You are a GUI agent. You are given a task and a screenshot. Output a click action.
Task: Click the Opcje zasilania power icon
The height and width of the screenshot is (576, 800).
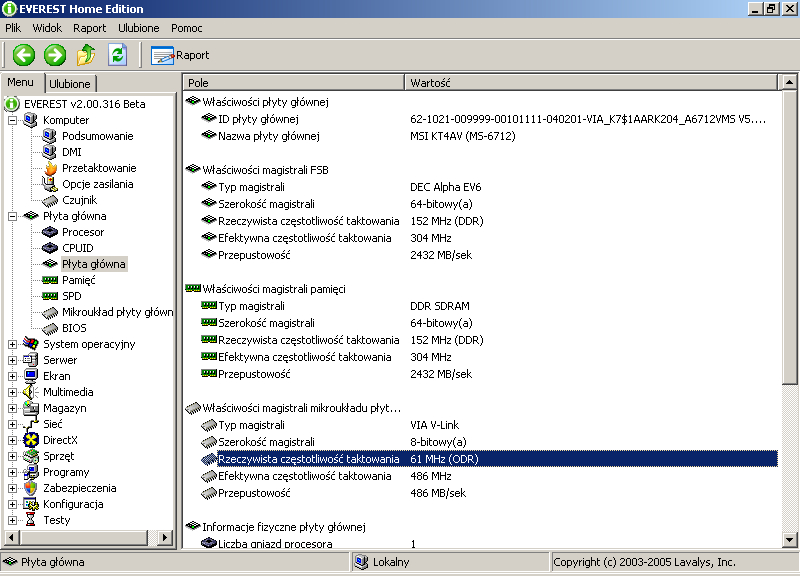pyautogui.click(x=49, y=184)
